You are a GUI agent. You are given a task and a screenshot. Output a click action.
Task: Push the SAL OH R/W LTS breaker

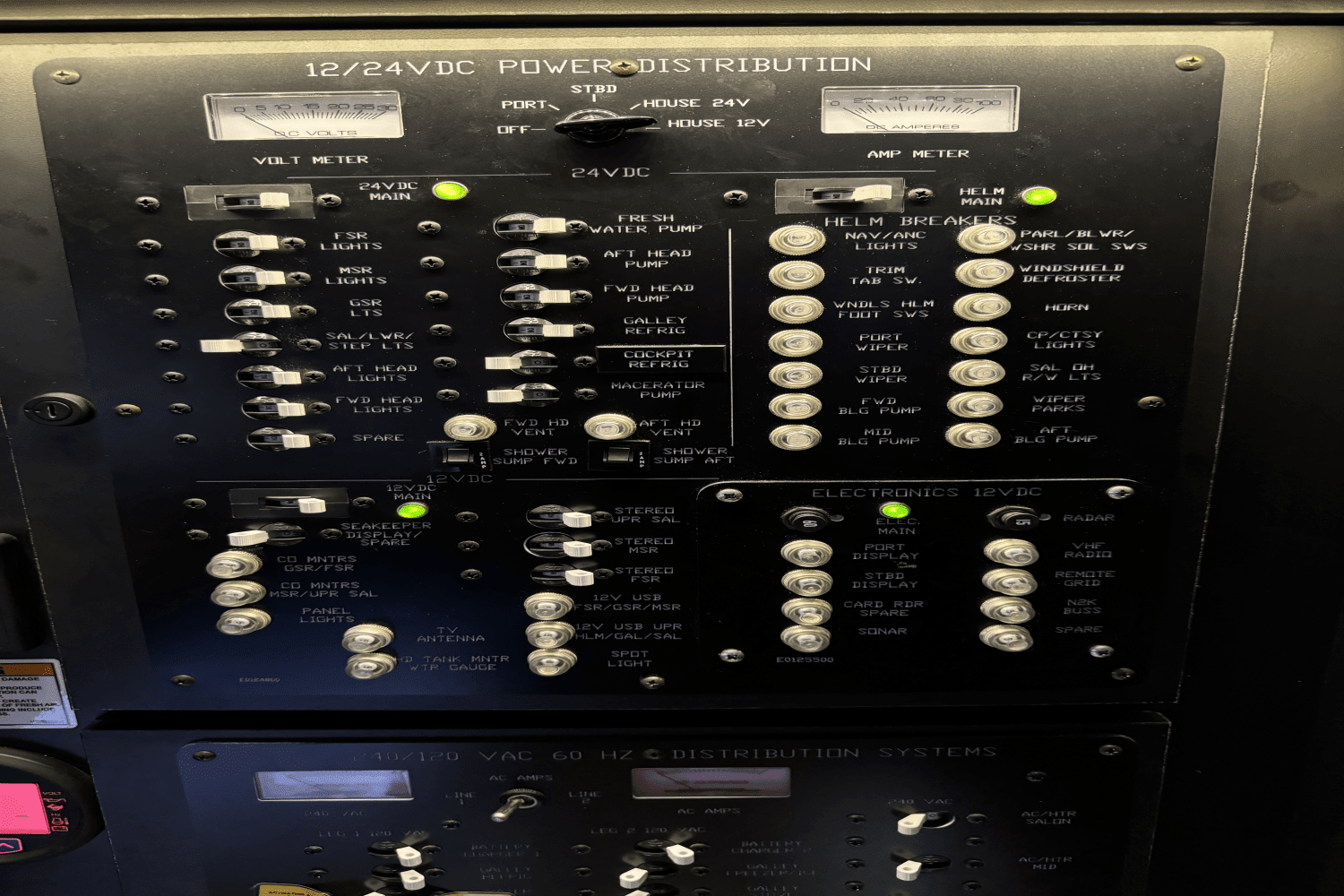(977, 373)
